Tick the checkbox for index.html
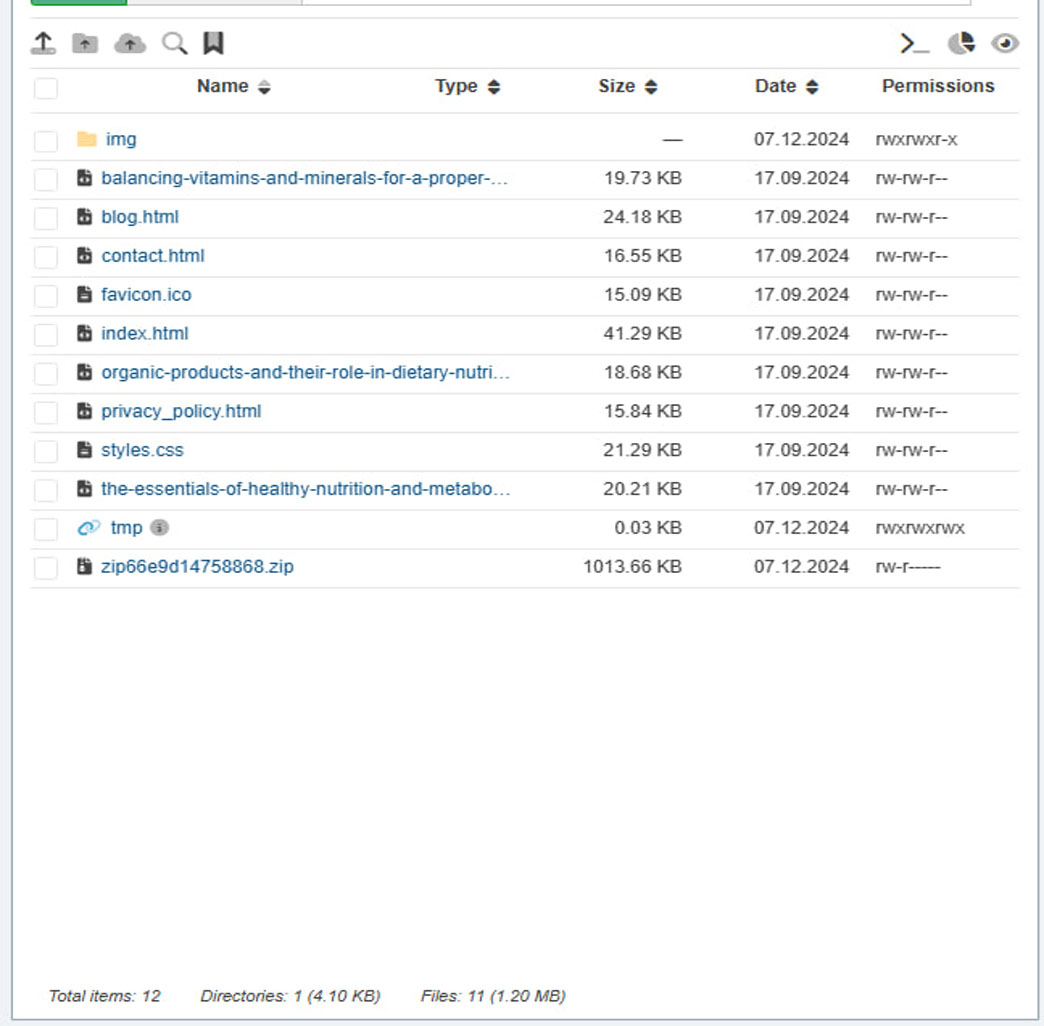 [46, 335]
